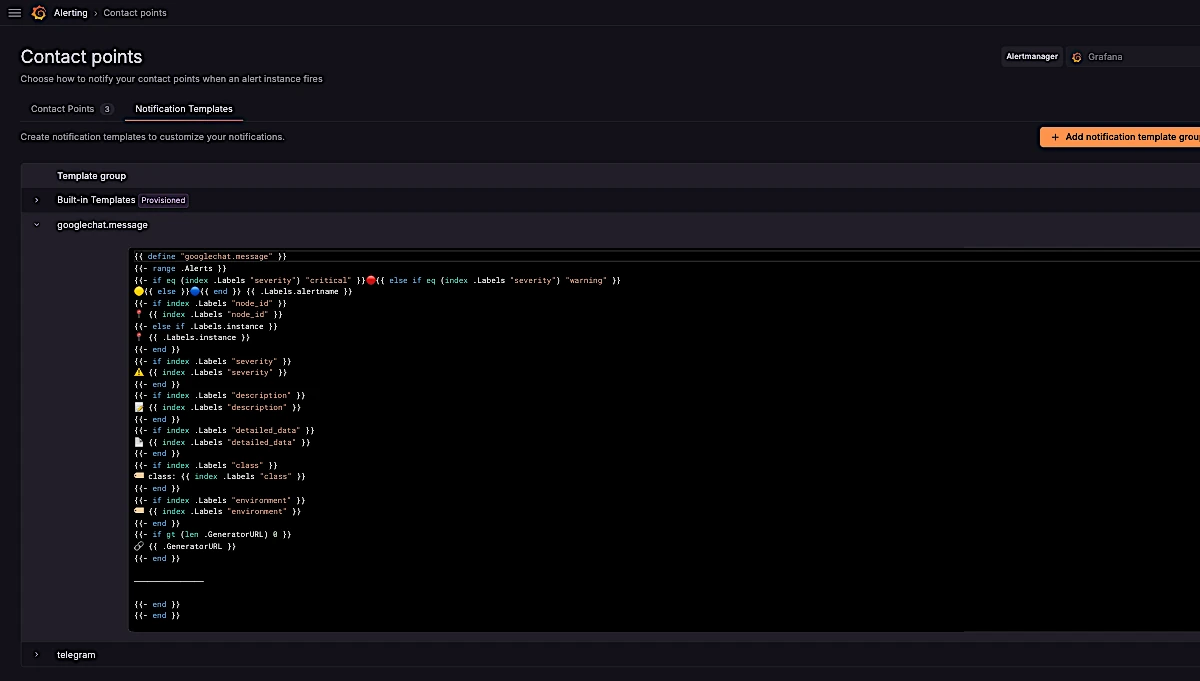1200x681 pixels.
Task: Click the label emoji before class line
Action: [139, 476]
